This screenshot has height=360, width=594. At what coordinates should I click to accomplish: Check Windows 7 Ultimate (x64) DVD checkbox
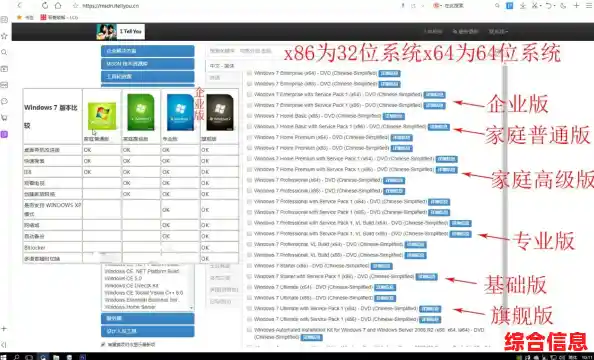249,287
